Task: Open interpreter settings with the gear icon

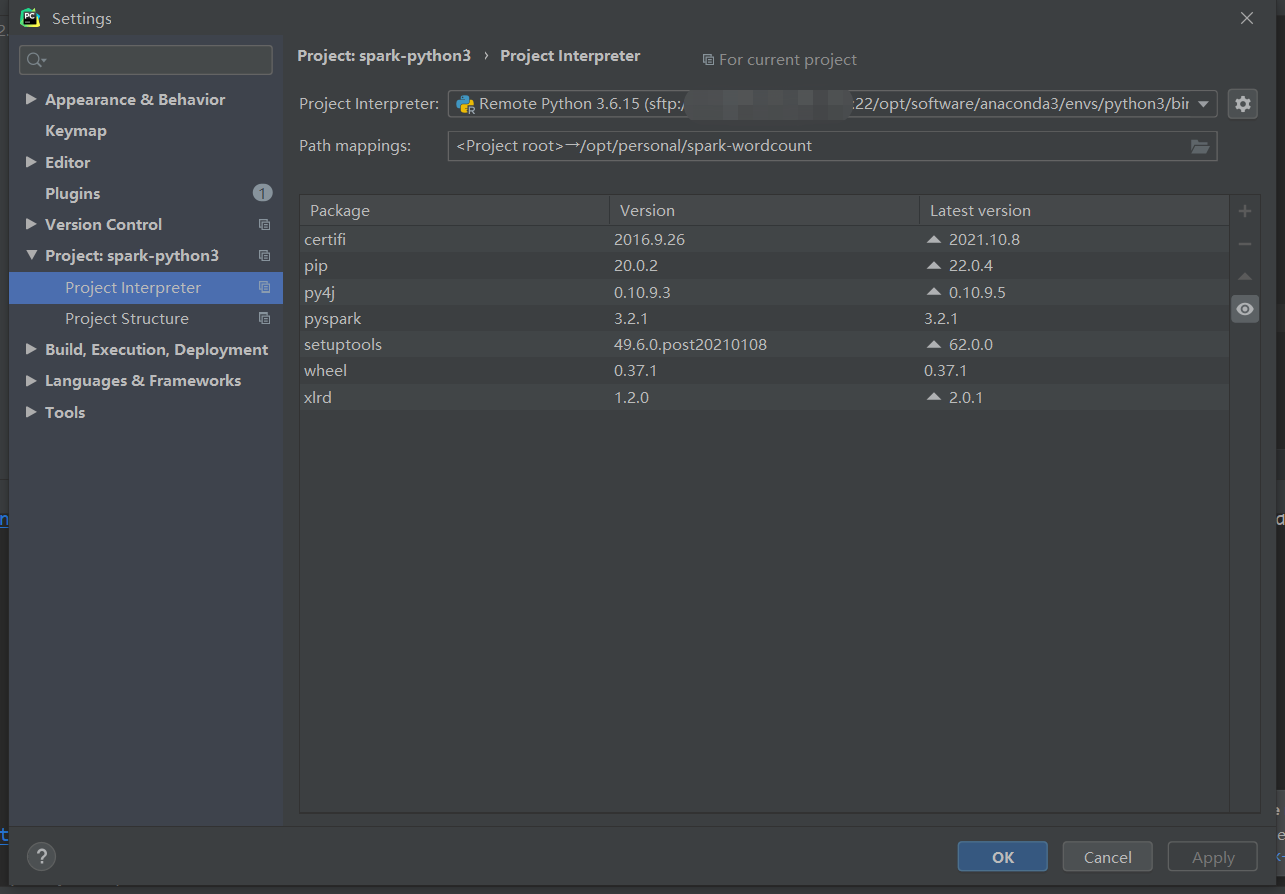Action: tap(1242, 103)
